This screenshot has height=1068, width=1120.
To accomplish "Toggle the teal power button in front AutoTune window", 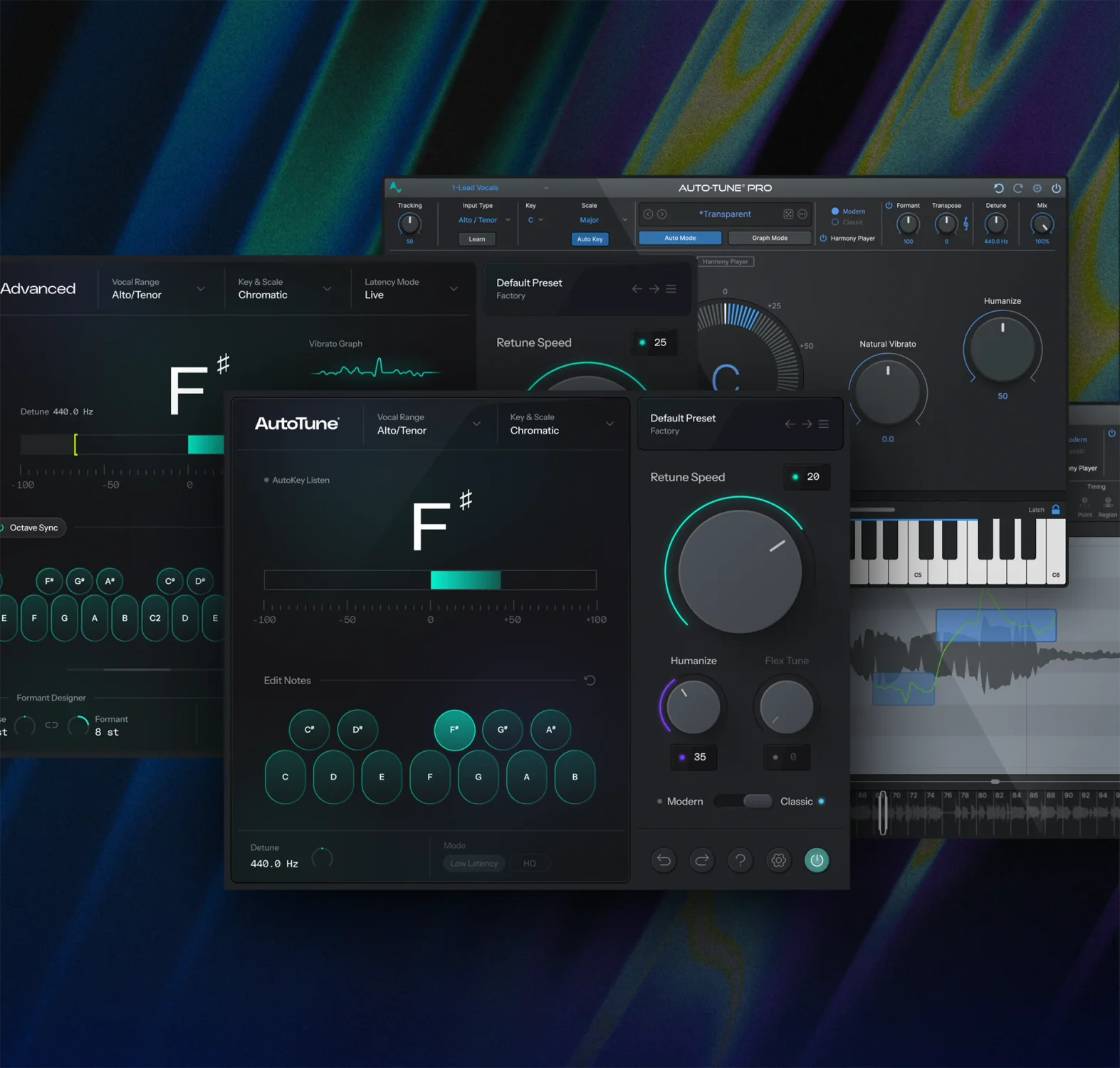I will coord(817,860).
